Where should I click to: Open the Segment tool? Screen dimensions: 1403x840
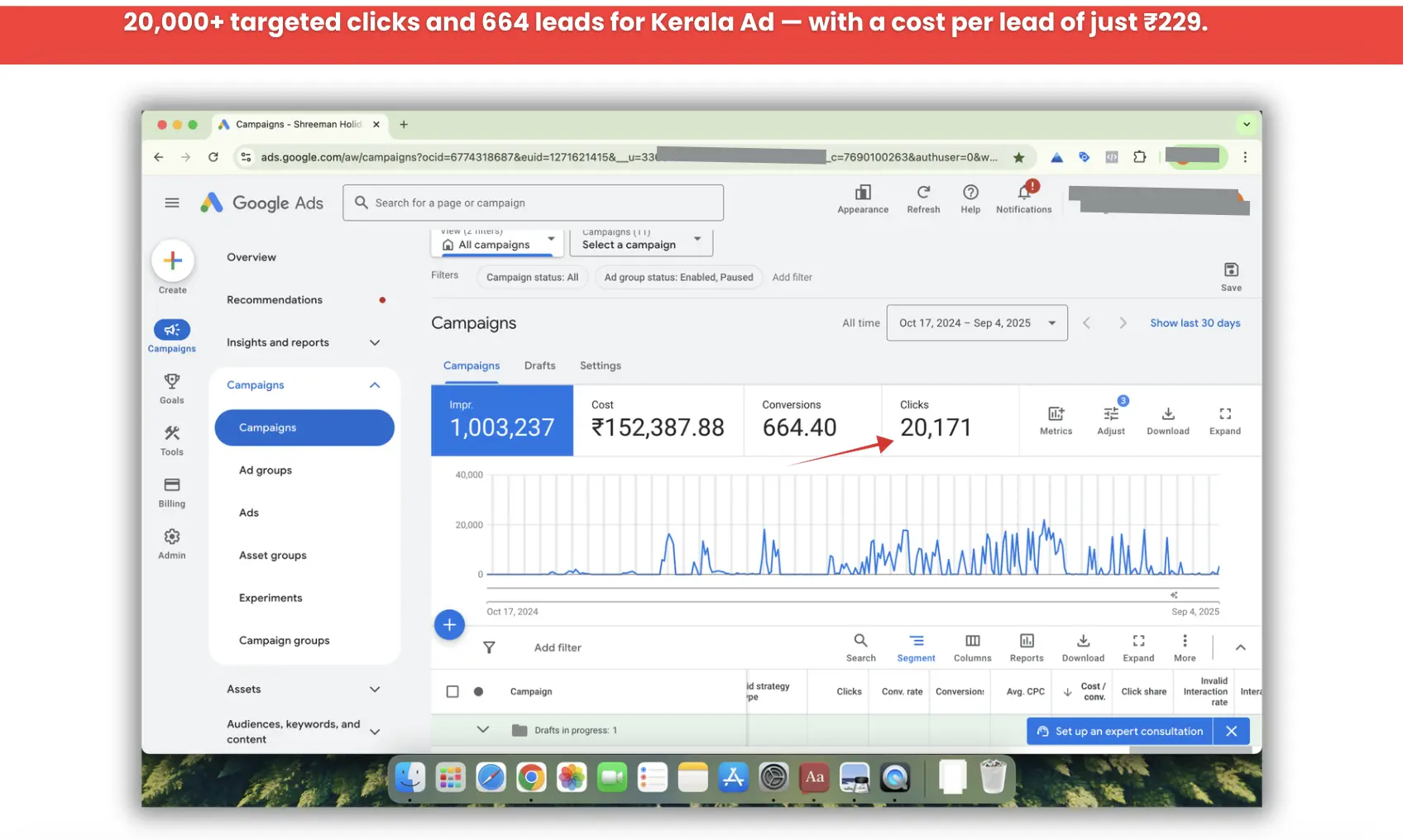point(917,647)
